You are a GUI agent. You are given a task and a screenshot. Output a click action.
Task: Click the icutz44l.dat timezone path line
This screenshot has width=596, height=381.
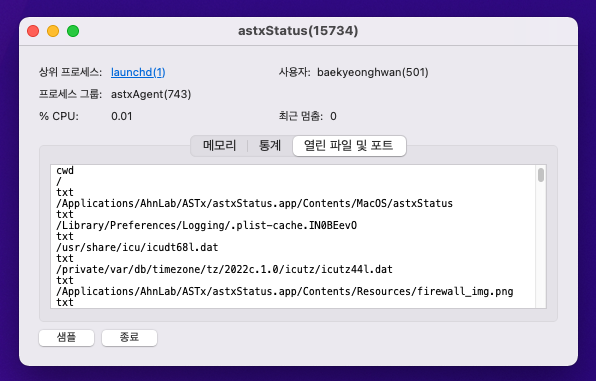tap(224, 270)
